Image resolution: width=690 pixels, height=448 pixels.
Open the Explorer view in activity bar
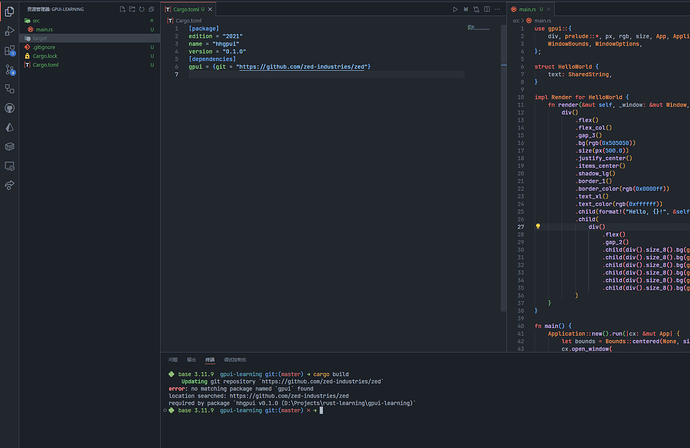point(9,11)
